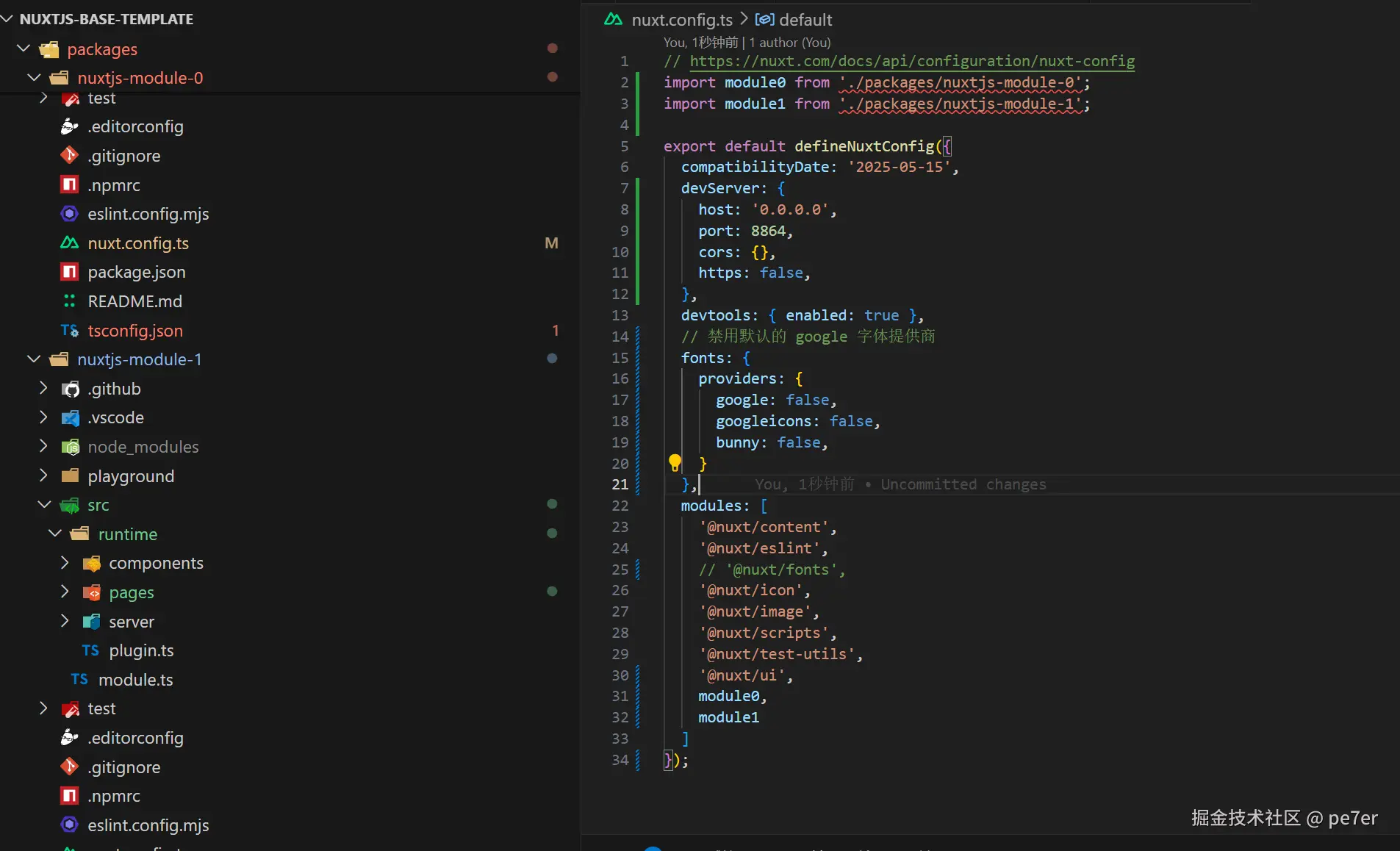
Task: Click line number 22 in the gutter
Action: tap(620, 506)
